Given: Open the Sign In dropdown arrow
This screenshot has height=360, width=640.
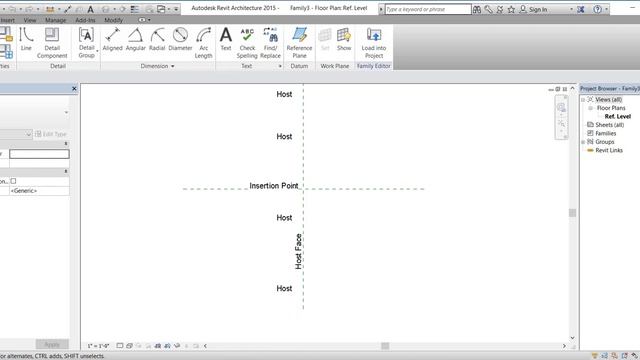Looking at the screenshot, I should [571, 9].
